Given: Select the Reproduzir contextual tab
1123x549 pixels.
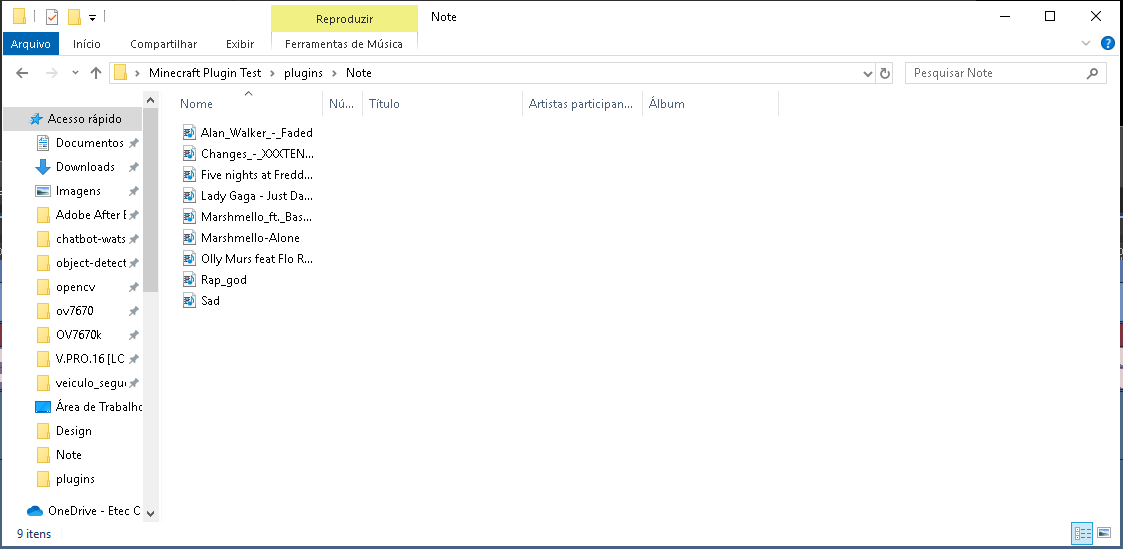Looking at the screenshot, I should coord(344,19).
